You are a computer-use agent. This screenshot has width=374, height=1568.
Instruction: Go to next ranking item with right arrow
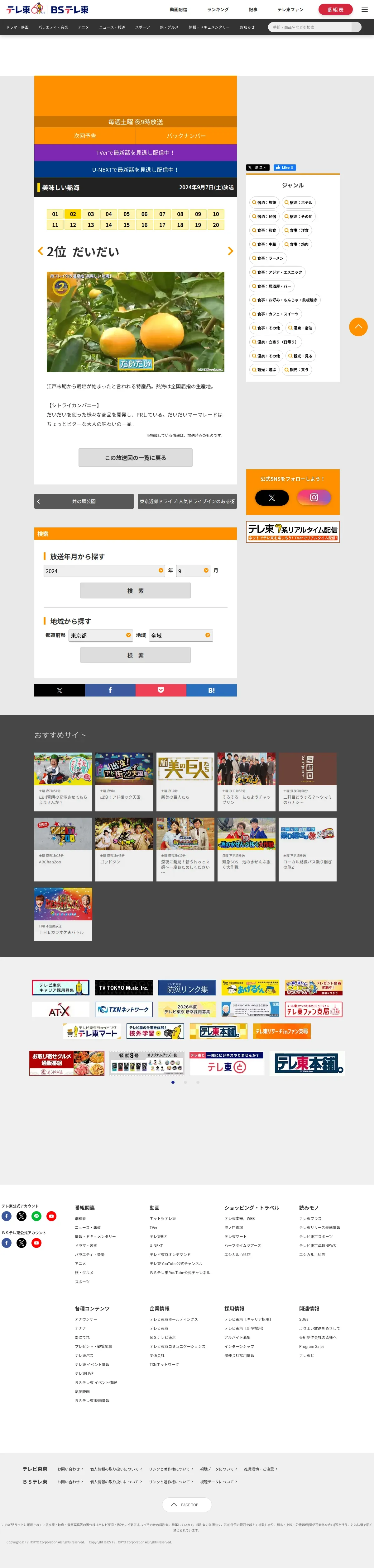[x=230, y=251]
